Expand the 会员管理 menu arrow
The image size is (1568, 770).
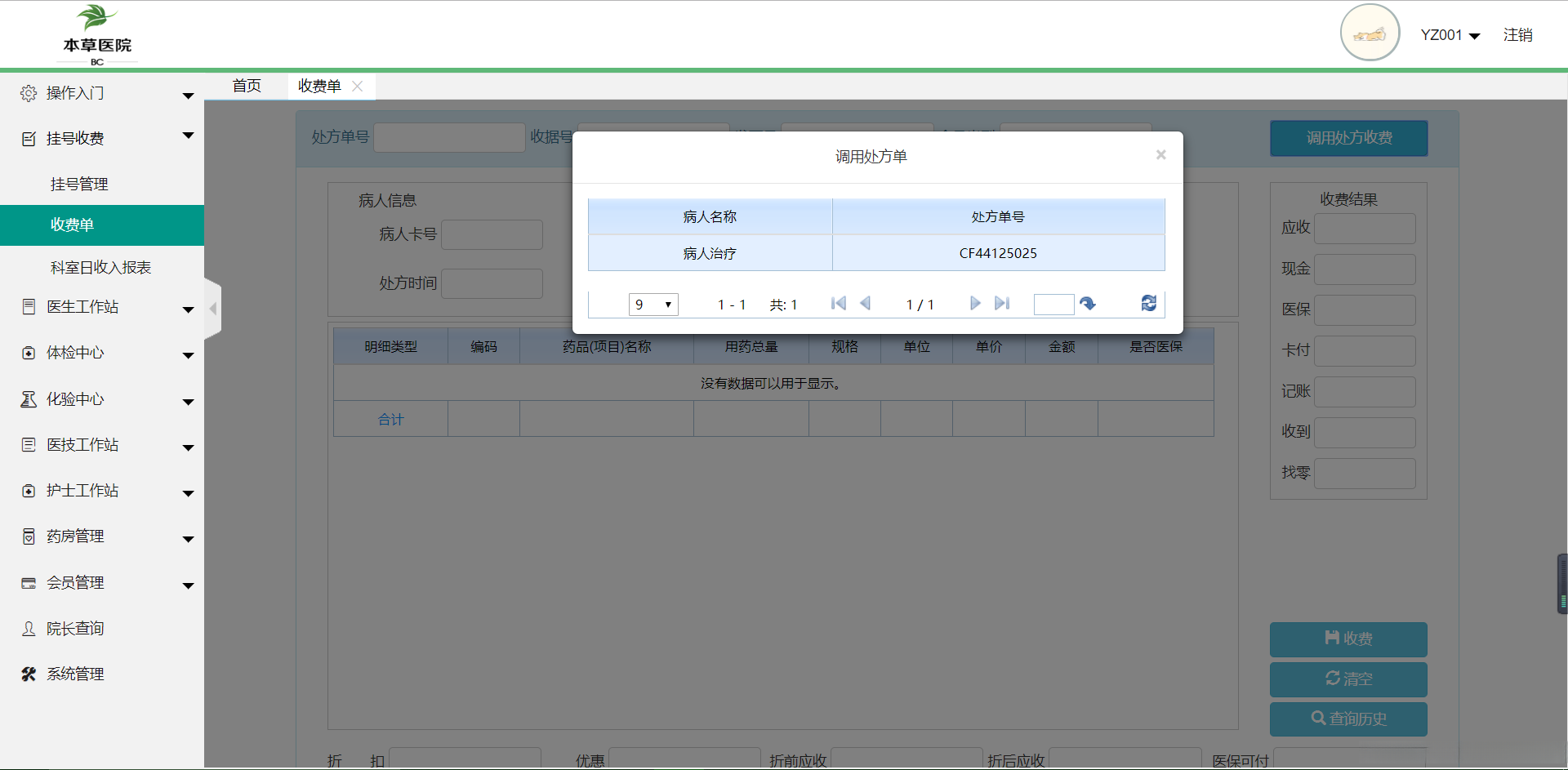(x=188, y=585)
